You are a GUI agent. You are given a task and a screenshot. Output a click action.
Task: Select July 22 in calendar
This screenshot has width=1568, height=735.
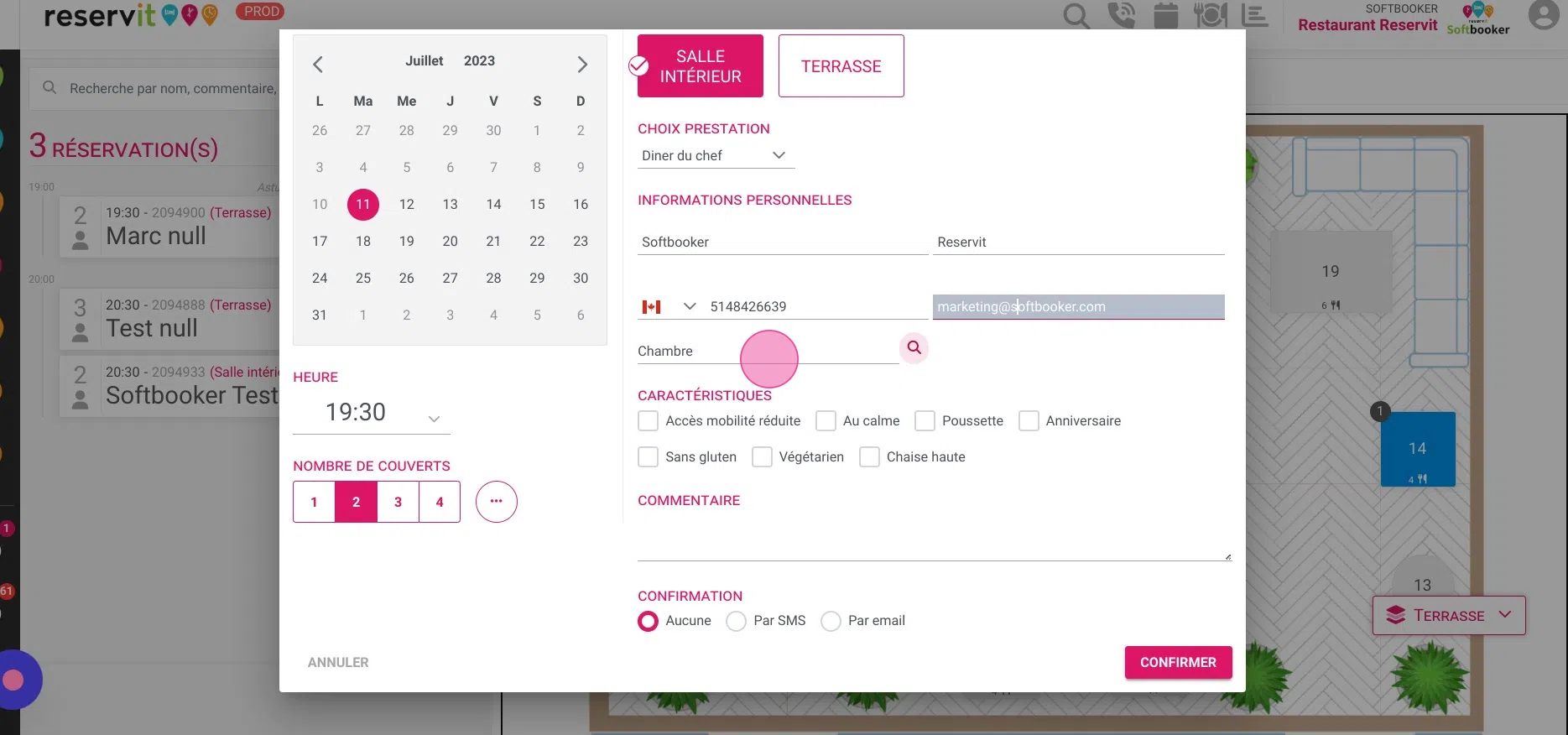pos(537,242)
